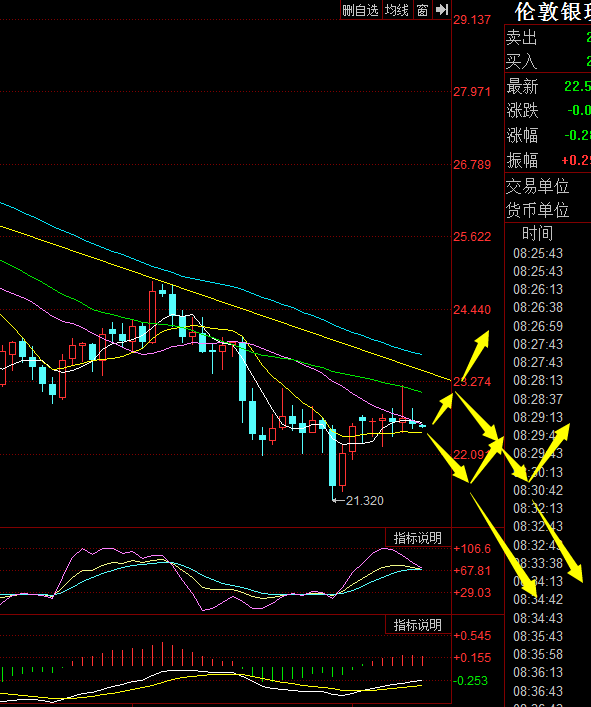This screenshot has height=707, width=591.
Task: Click the 27.971 price axis label
Action: click(472, 92)
